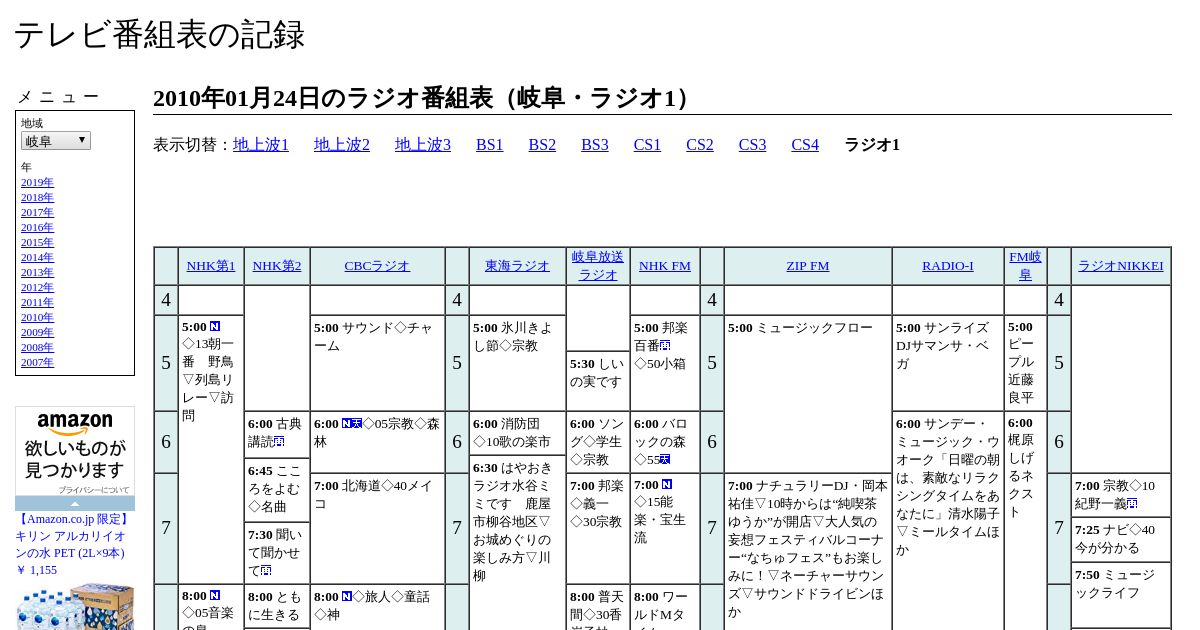Select the 5:00 氷川きよし節◇宗教 cell
Screen dimensions: 1200x630
pyautogui.click(x=517, y=363)
